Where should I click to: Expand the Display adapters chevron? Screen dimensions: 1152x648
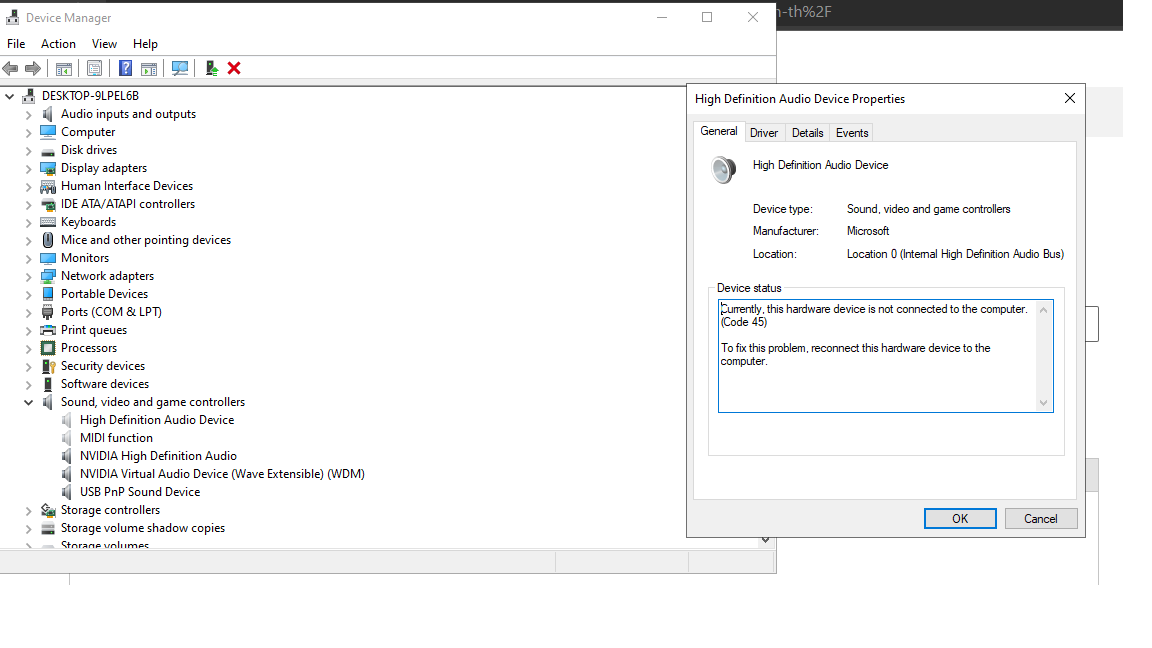pyautogui.click(x=29, y=168)
